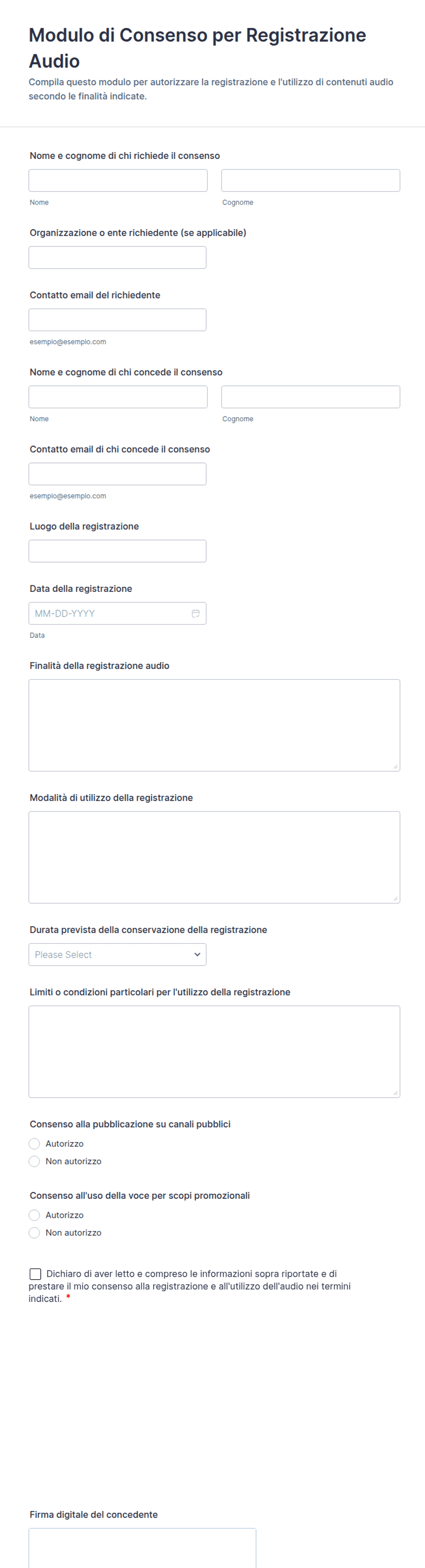Click the Luogo della registrazione field

[x=117, y=551]
